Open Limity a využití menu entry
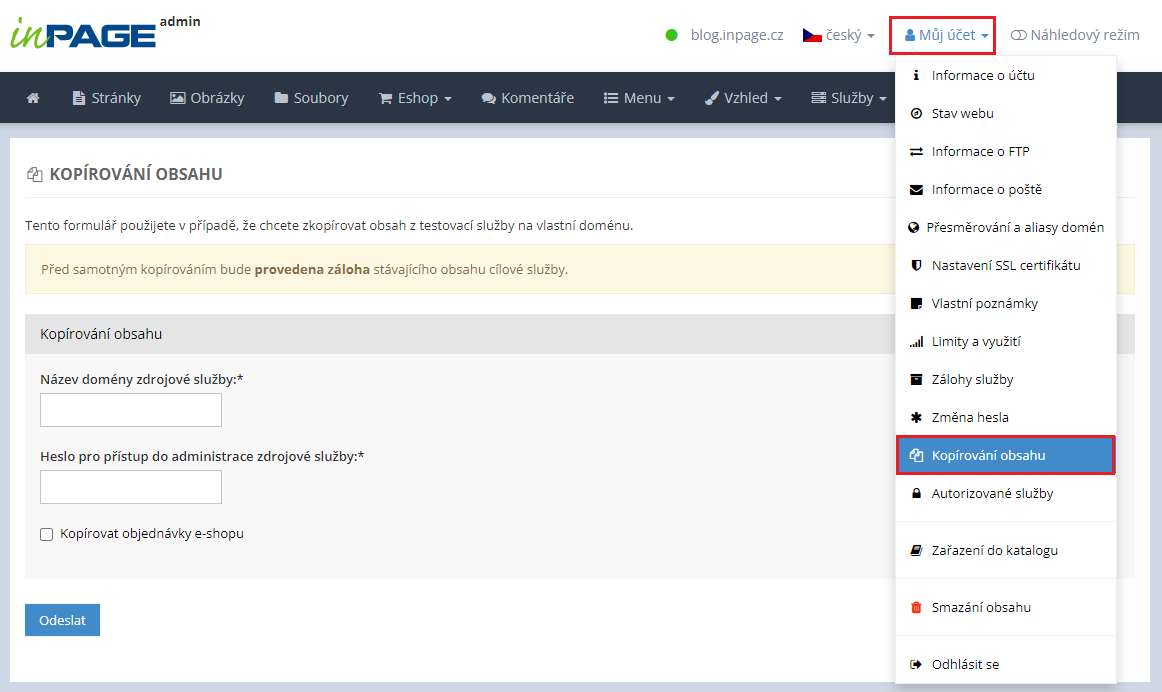Screen dimensions: 1162x692 point(975,342)
